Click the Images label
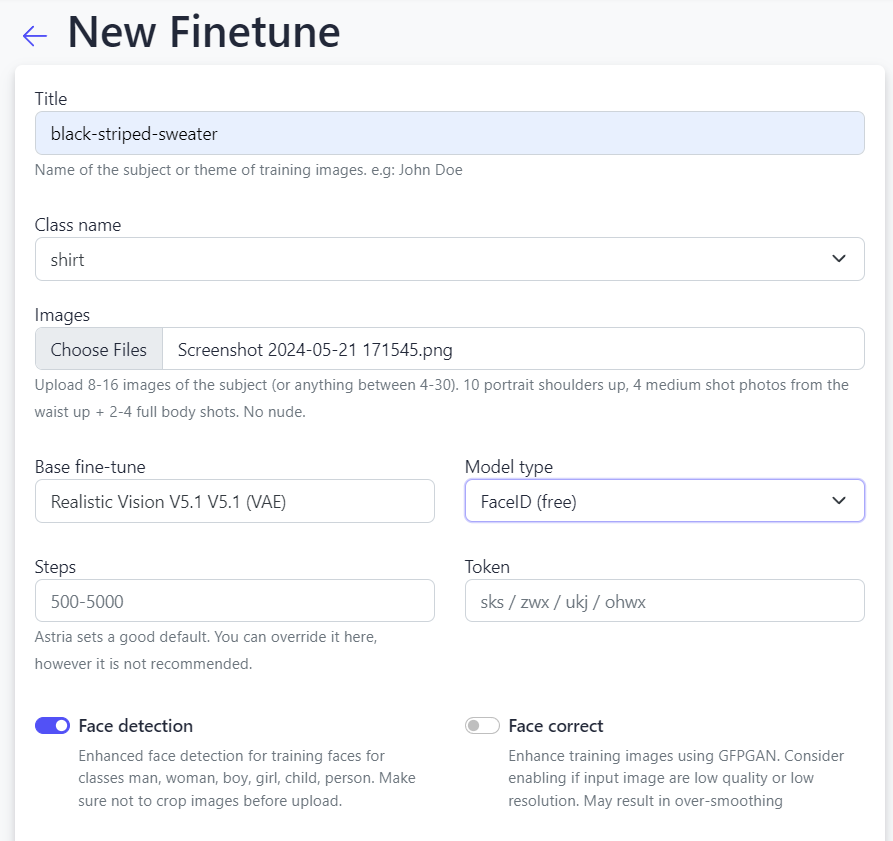 [62, 315]
